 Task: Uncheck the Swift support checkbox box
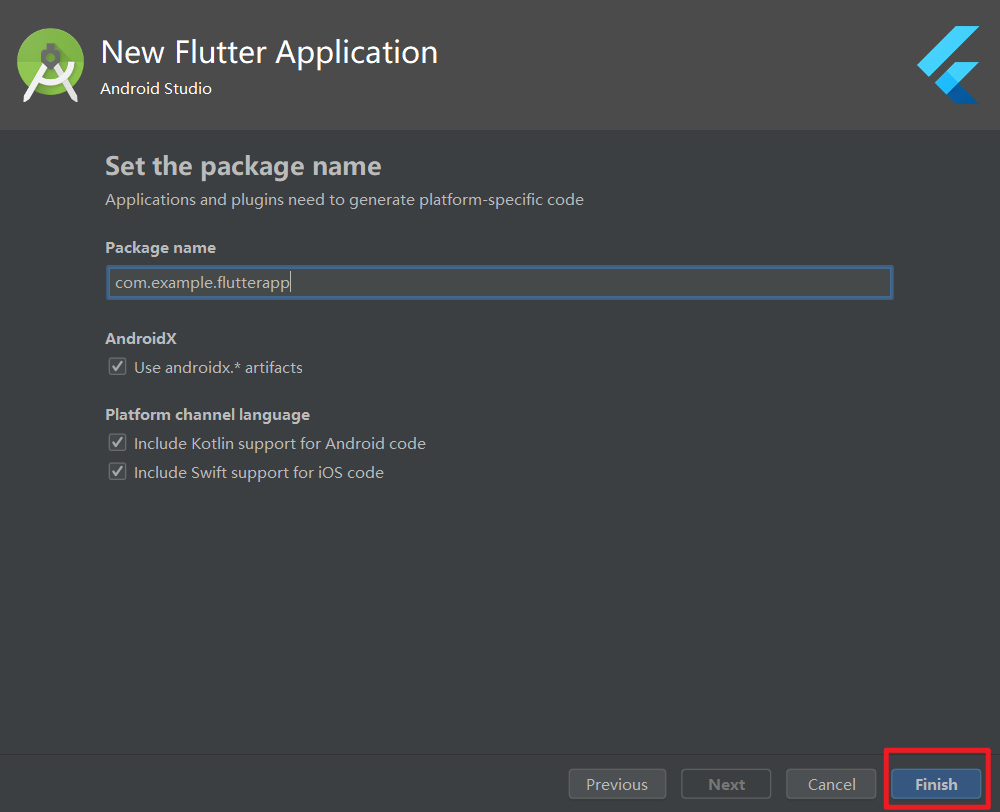(118, 472)
